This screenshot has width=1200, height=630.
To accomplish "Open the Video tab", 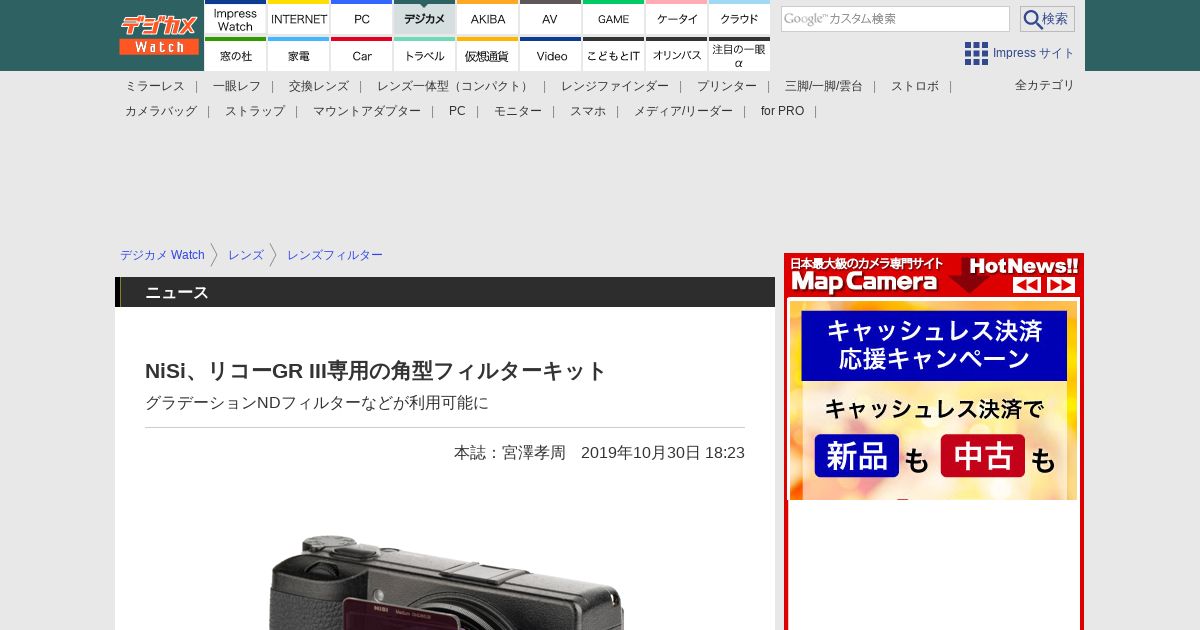I will [551, 54].
